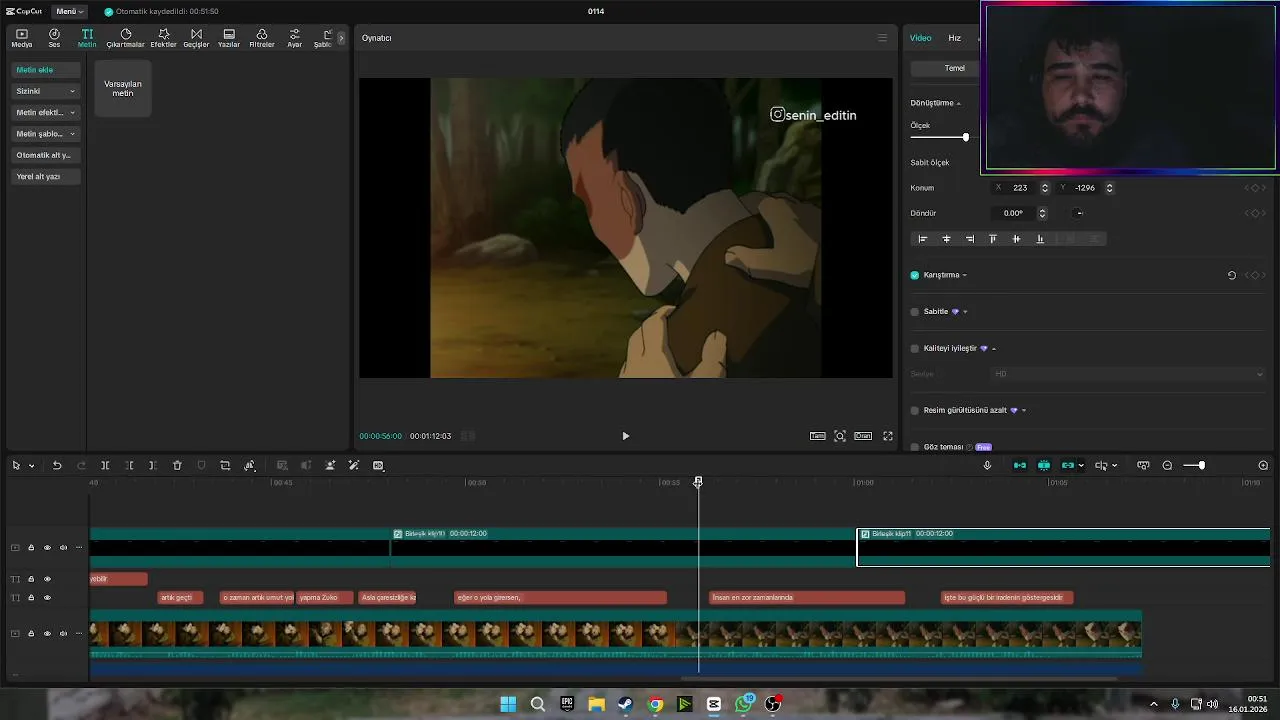Screen dimensions: 1280x720
Task: Enable the Kaliteyi iyileştir checkbox
Action: 914,349
